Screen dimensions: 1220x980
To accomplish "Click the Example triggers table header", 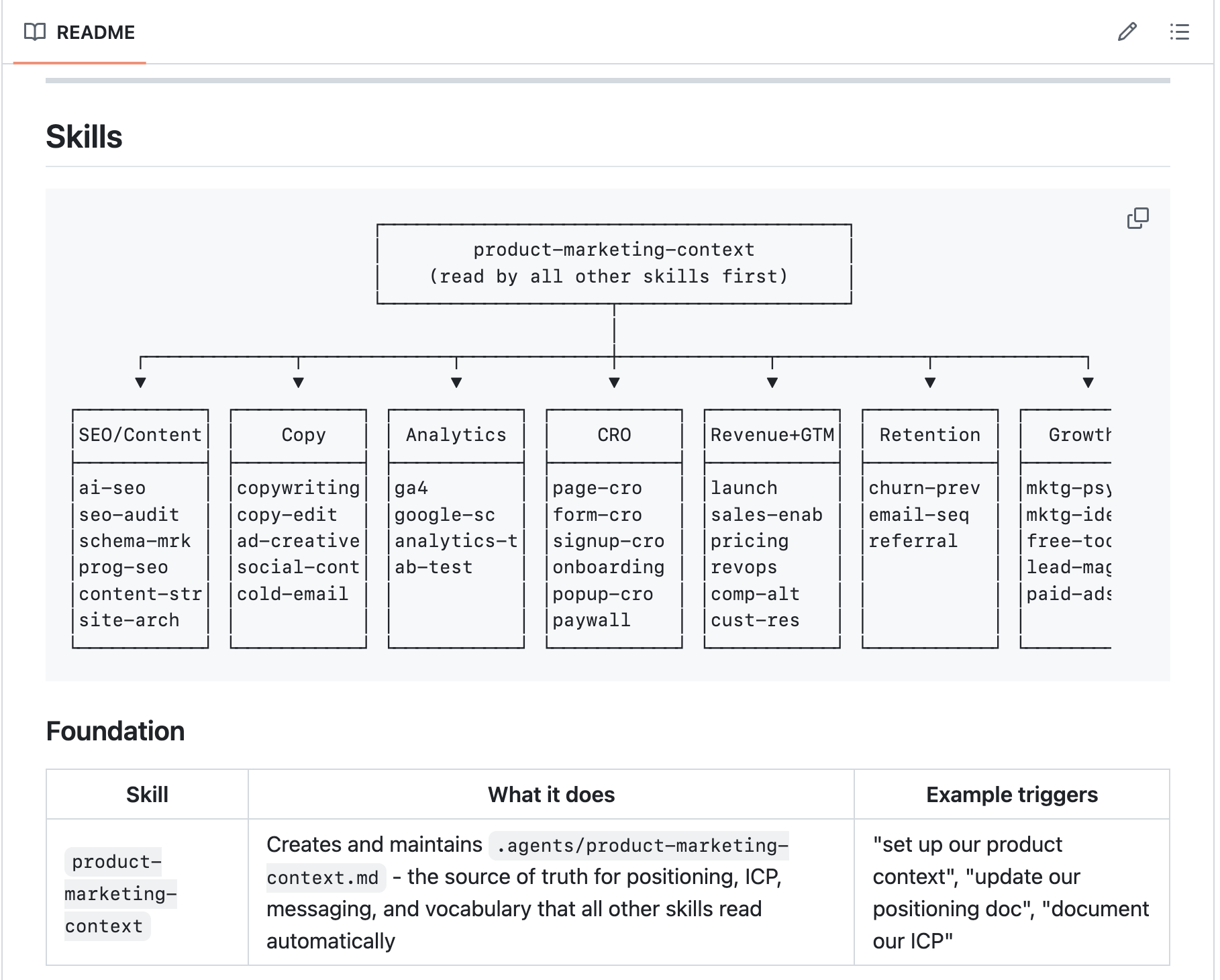I will [1011, 795].
